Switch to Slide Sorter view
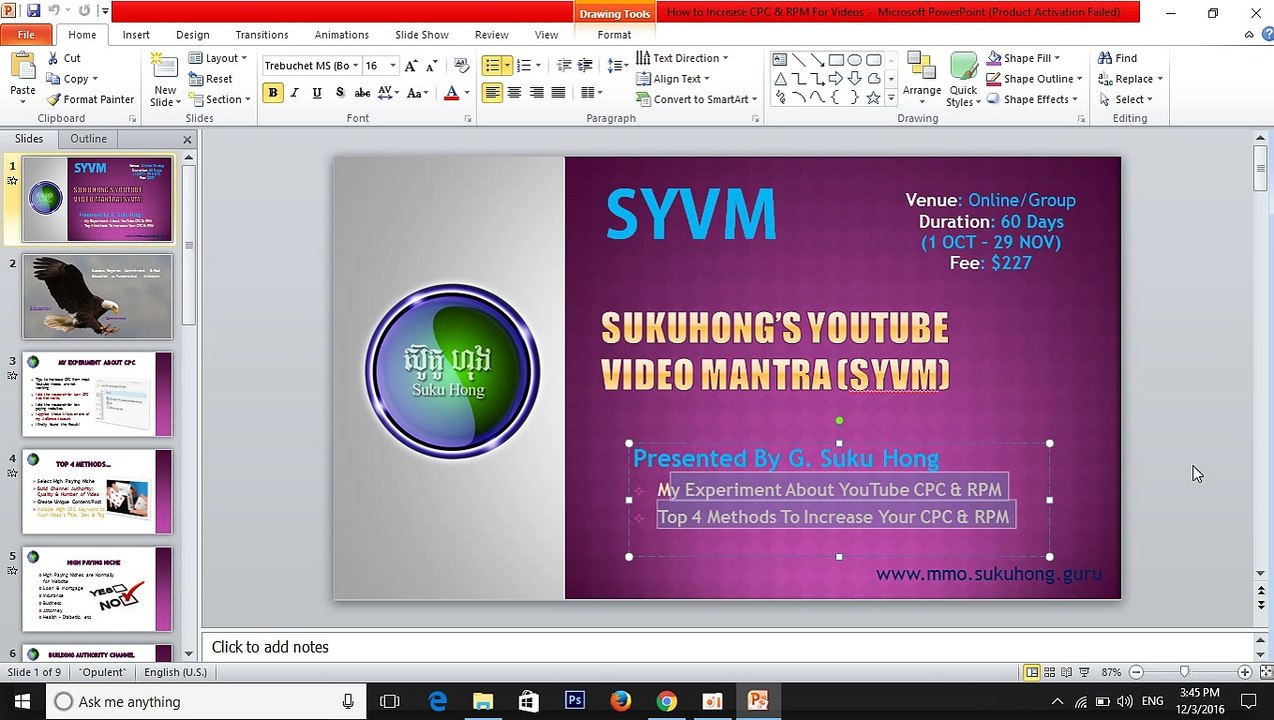The image size is (1274, 720). 1049,672
